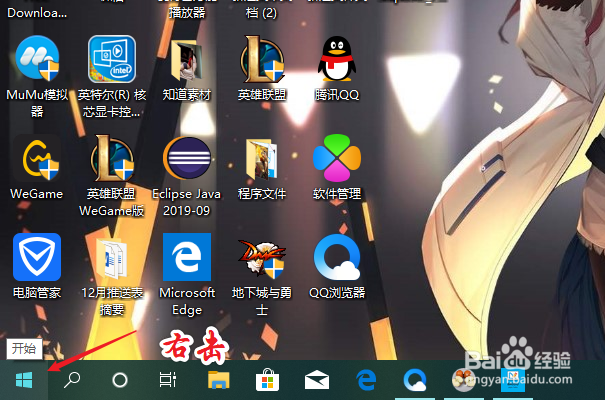Open Task View on the taskbar
This screenshot has width=605, height=400.
168,380
